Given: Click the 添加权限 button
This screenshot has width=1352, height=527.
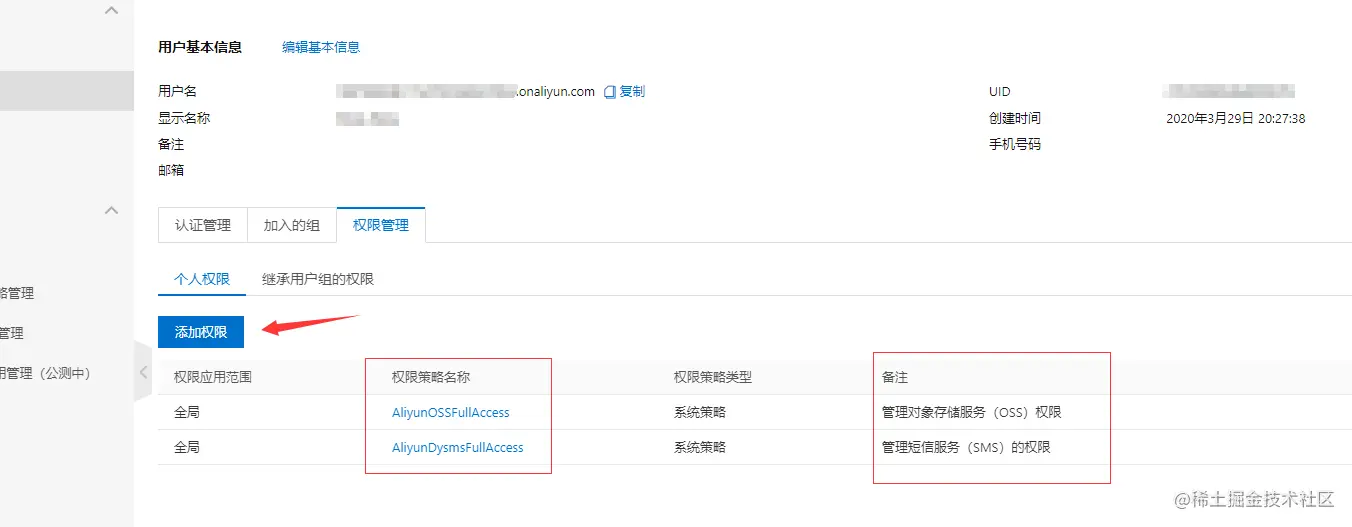Looking at the screenshot, I should (201, 332).
